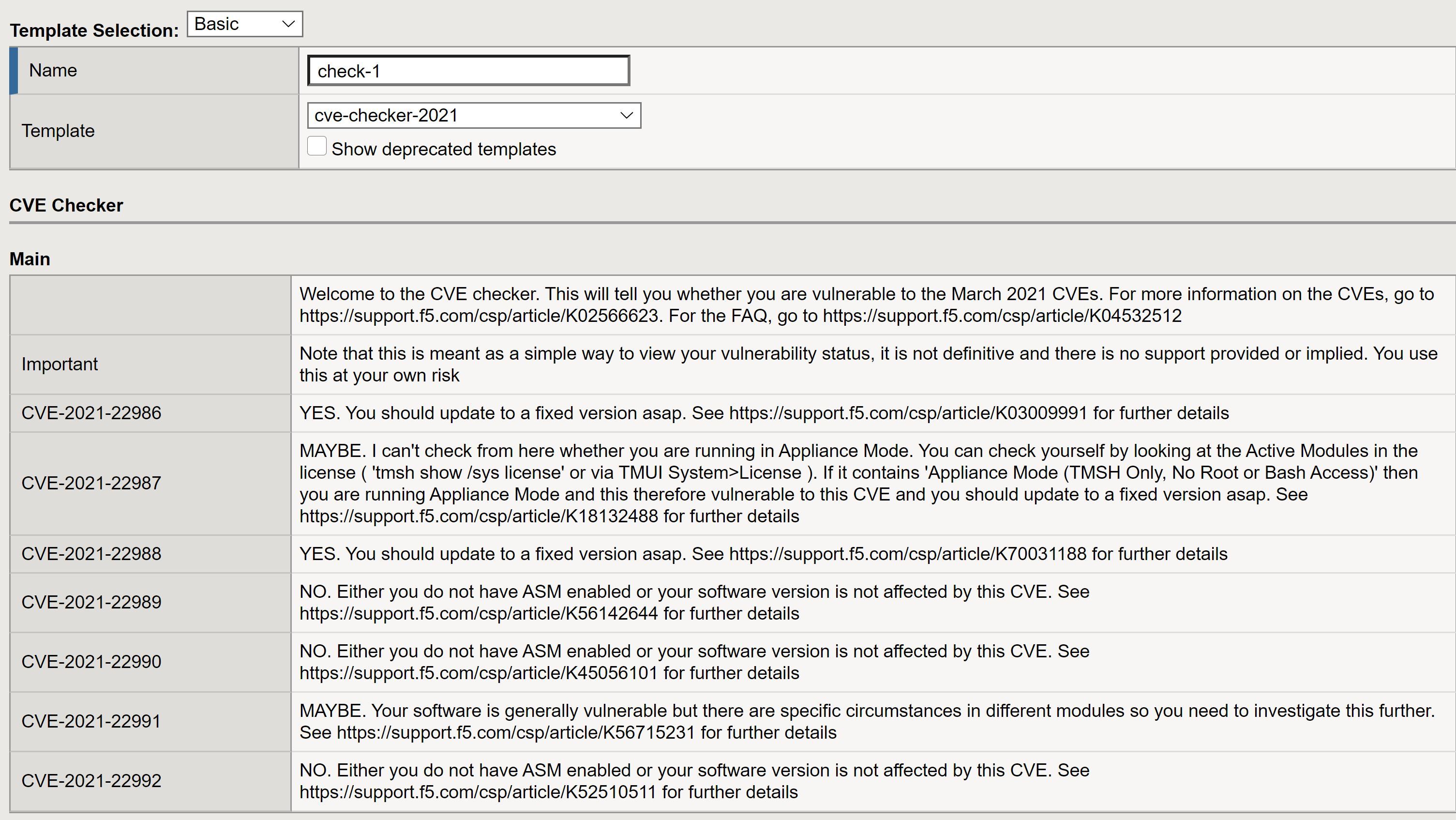Click the Important row label

(60, 364)
